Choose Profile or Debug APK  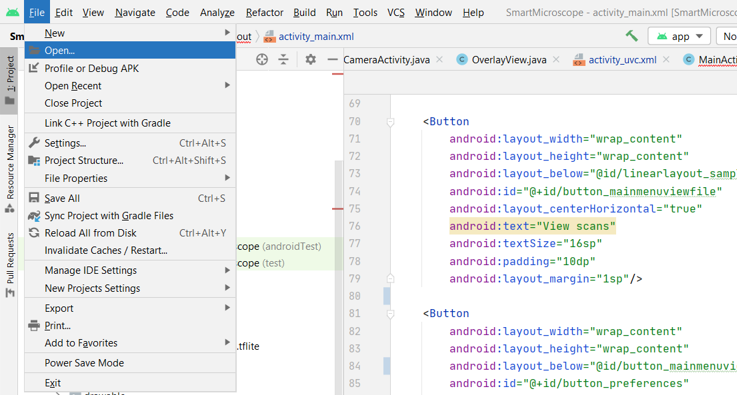(x=130, y=68)
